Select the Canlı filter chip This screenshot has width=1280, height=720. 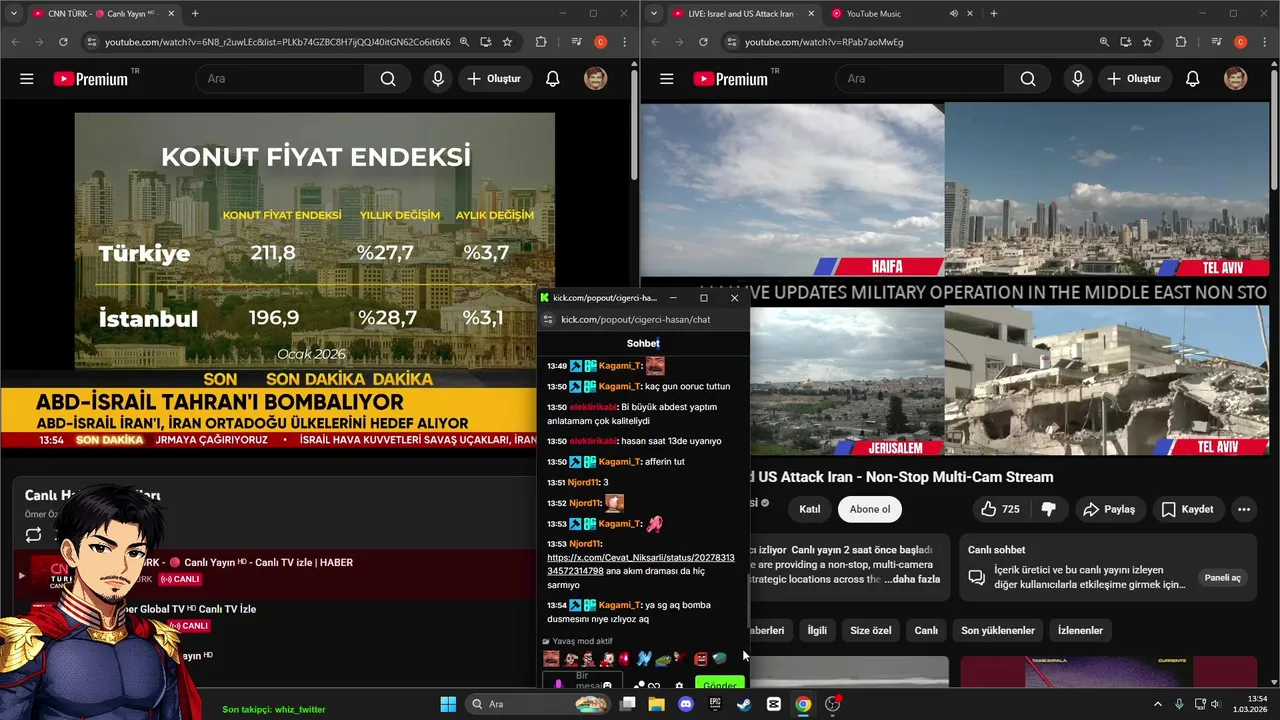[x=926, y=631]
